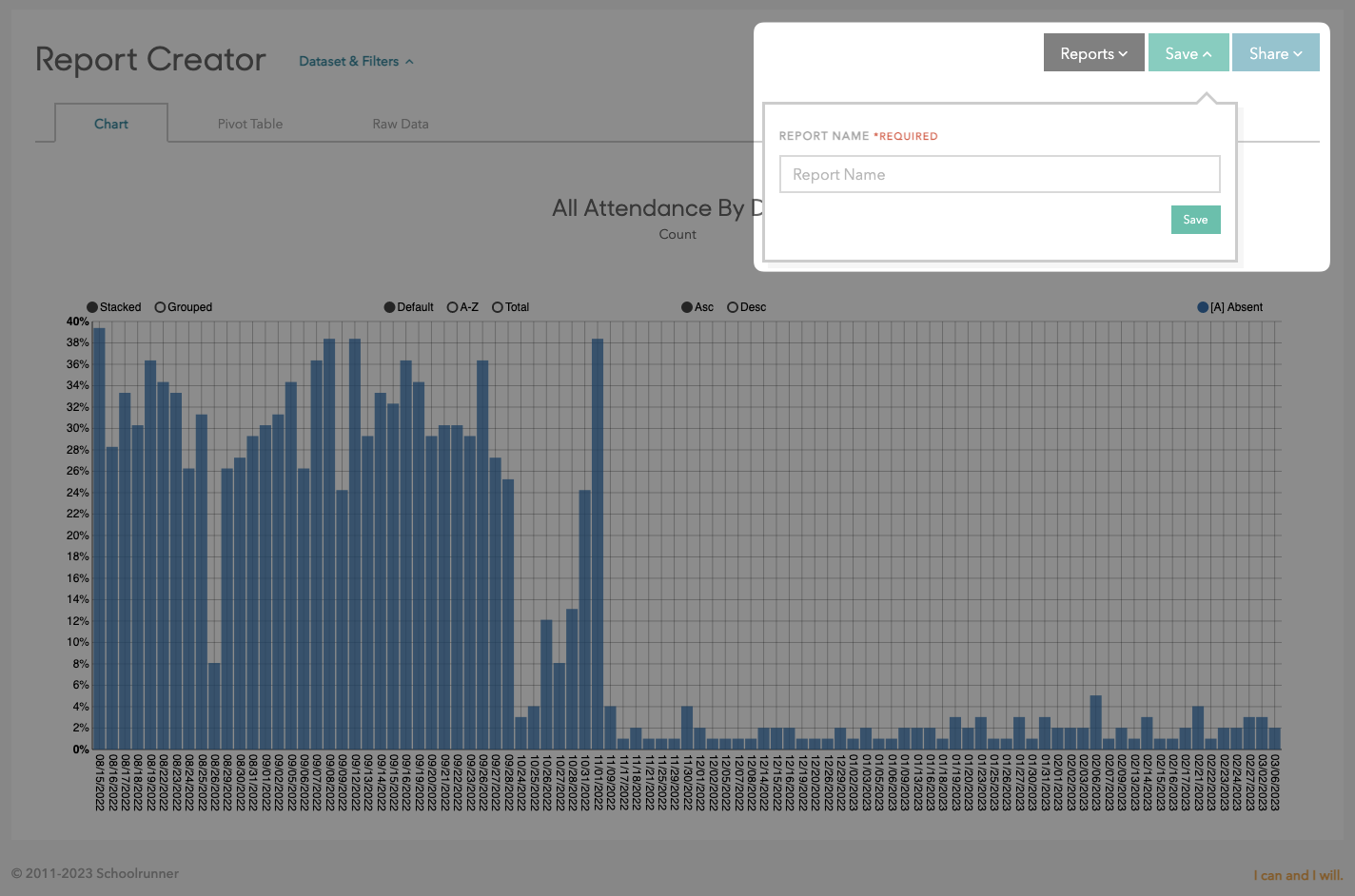Choose the Total sort option

(x=497, y=307)
